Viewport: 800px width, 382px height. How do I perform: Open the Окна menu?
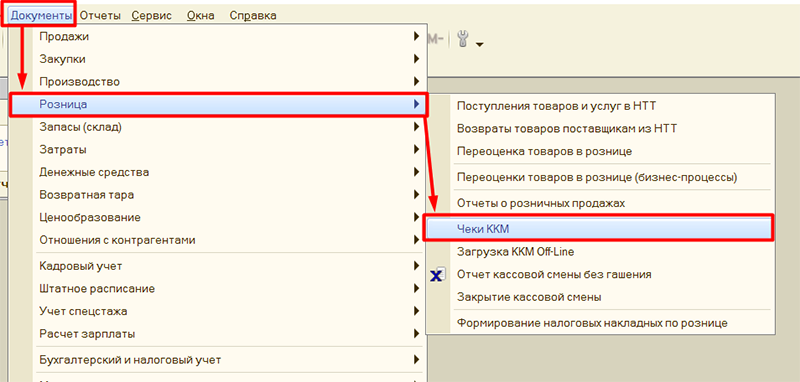pyautogui.click(x=201, y=15)
